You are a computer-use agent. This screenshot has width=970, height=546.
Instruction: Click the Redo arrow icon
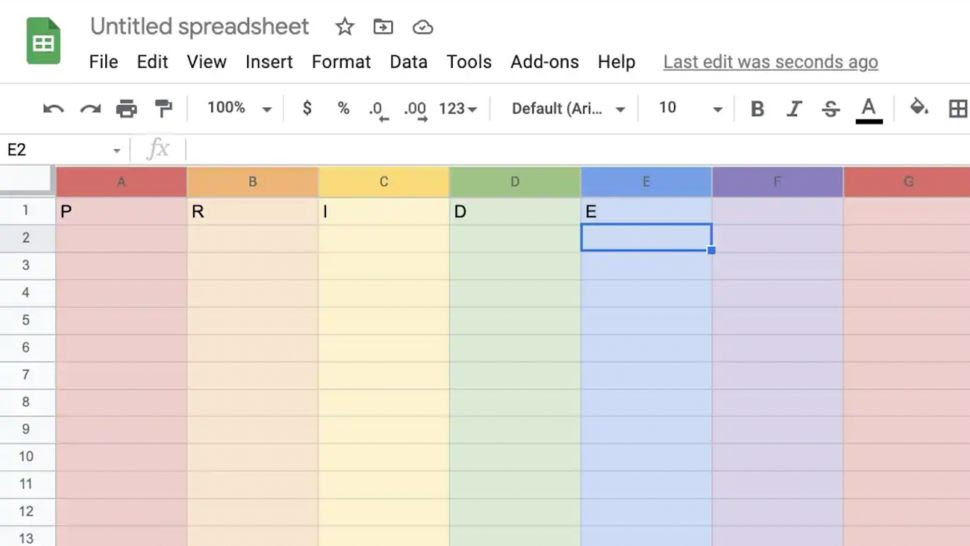[x=90, y=109]
